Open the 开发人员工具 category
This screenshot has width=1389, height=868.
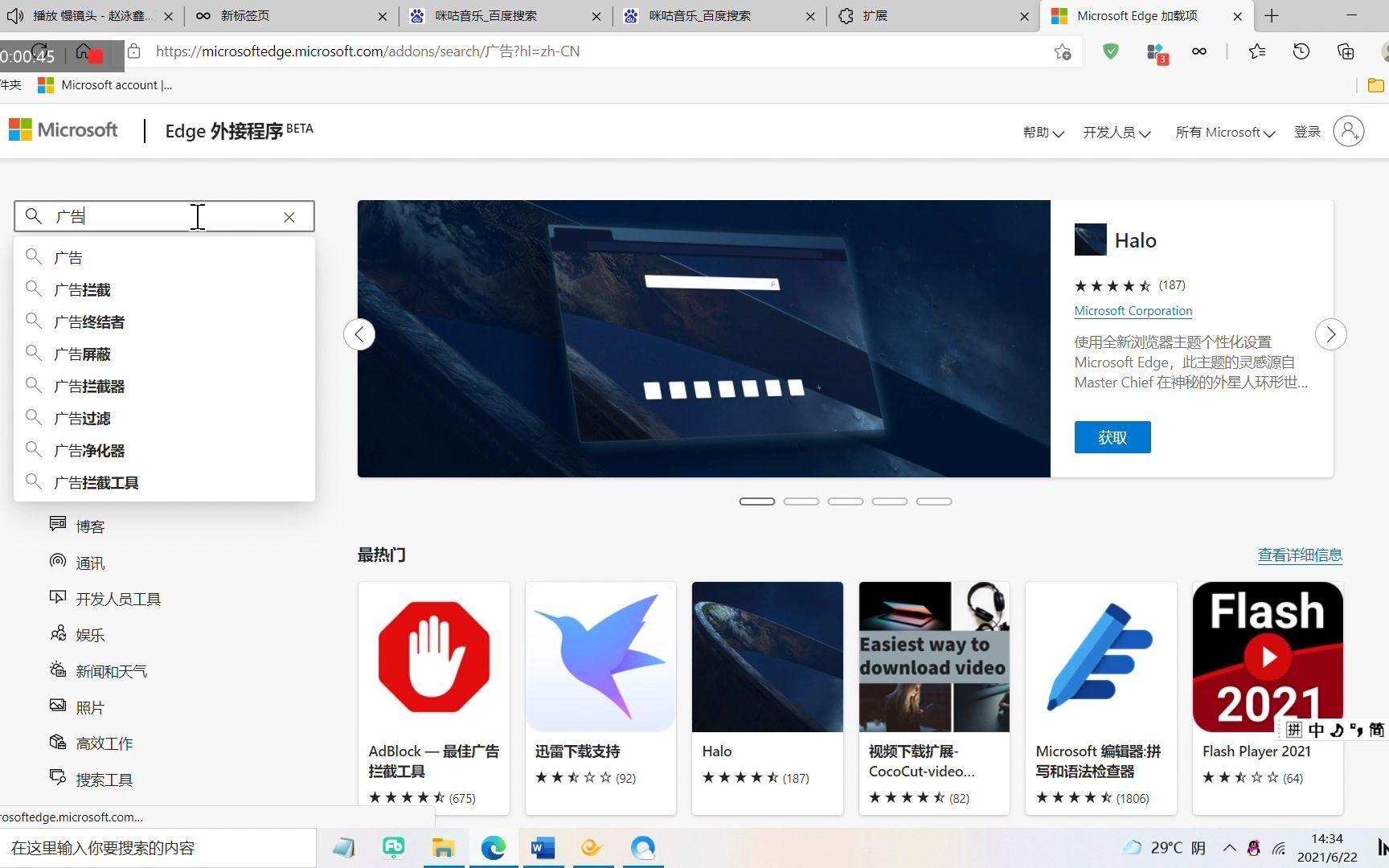(105, 599)
